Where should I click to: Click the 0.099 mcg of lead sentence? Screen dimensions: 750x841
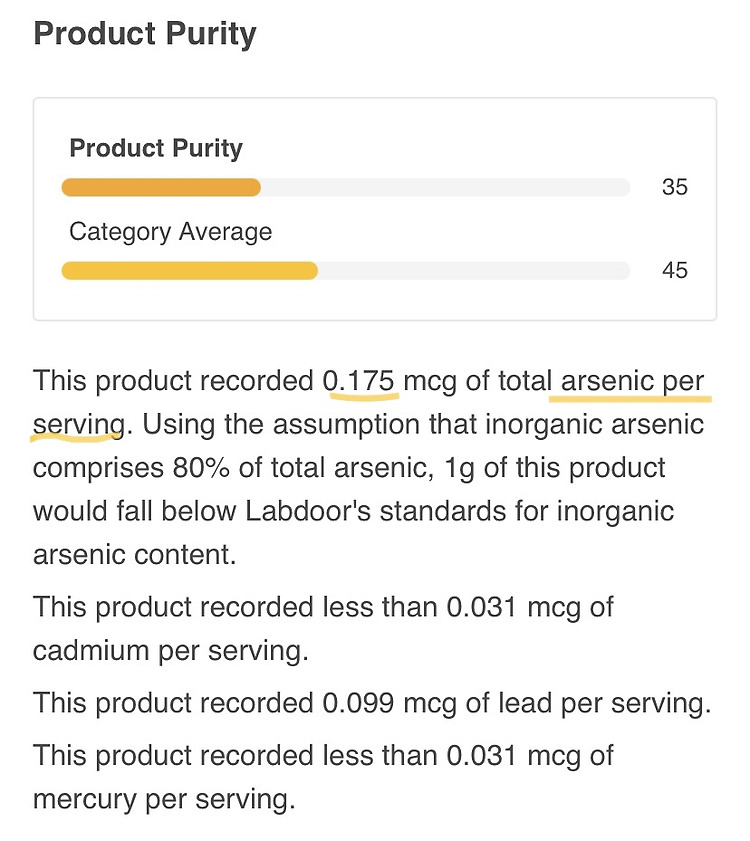click(x=372, y=703)
